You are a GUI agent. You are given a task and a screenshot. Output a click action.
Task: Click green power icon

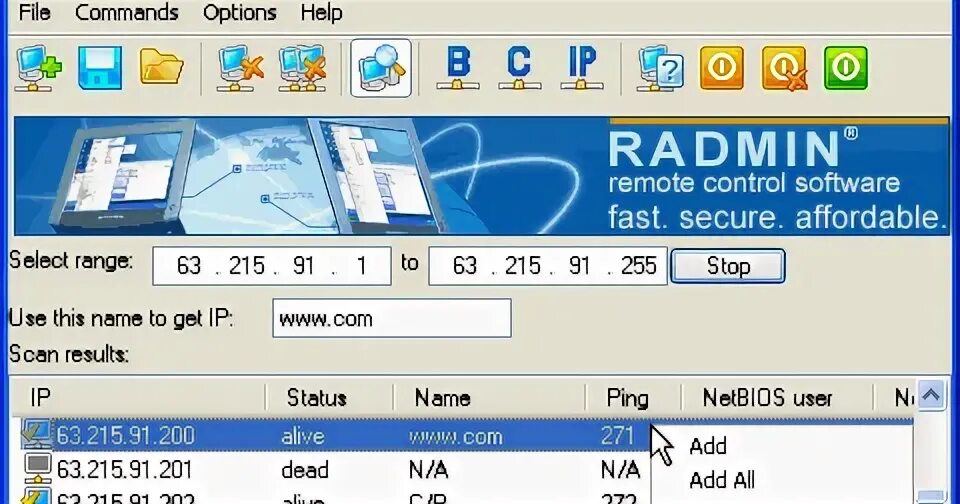click(x=846, y=68)
